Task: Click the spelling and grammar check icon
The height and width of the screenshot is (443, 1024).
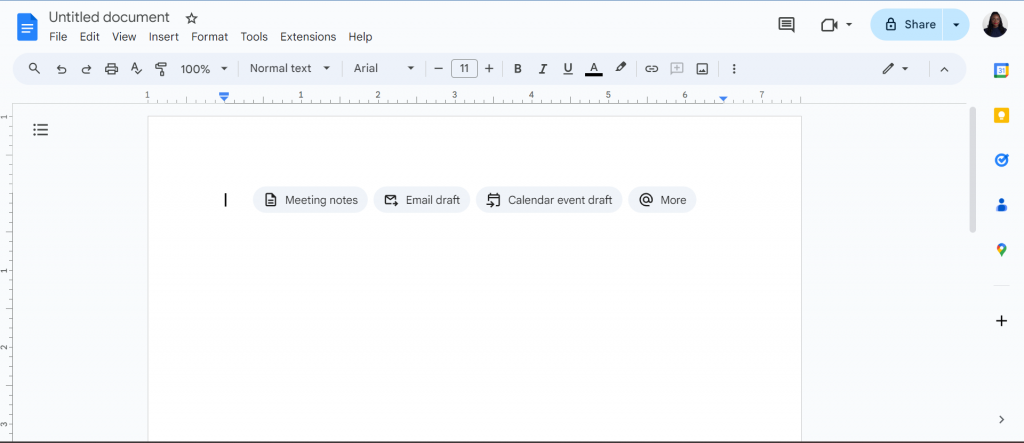Action: point(136,69)
